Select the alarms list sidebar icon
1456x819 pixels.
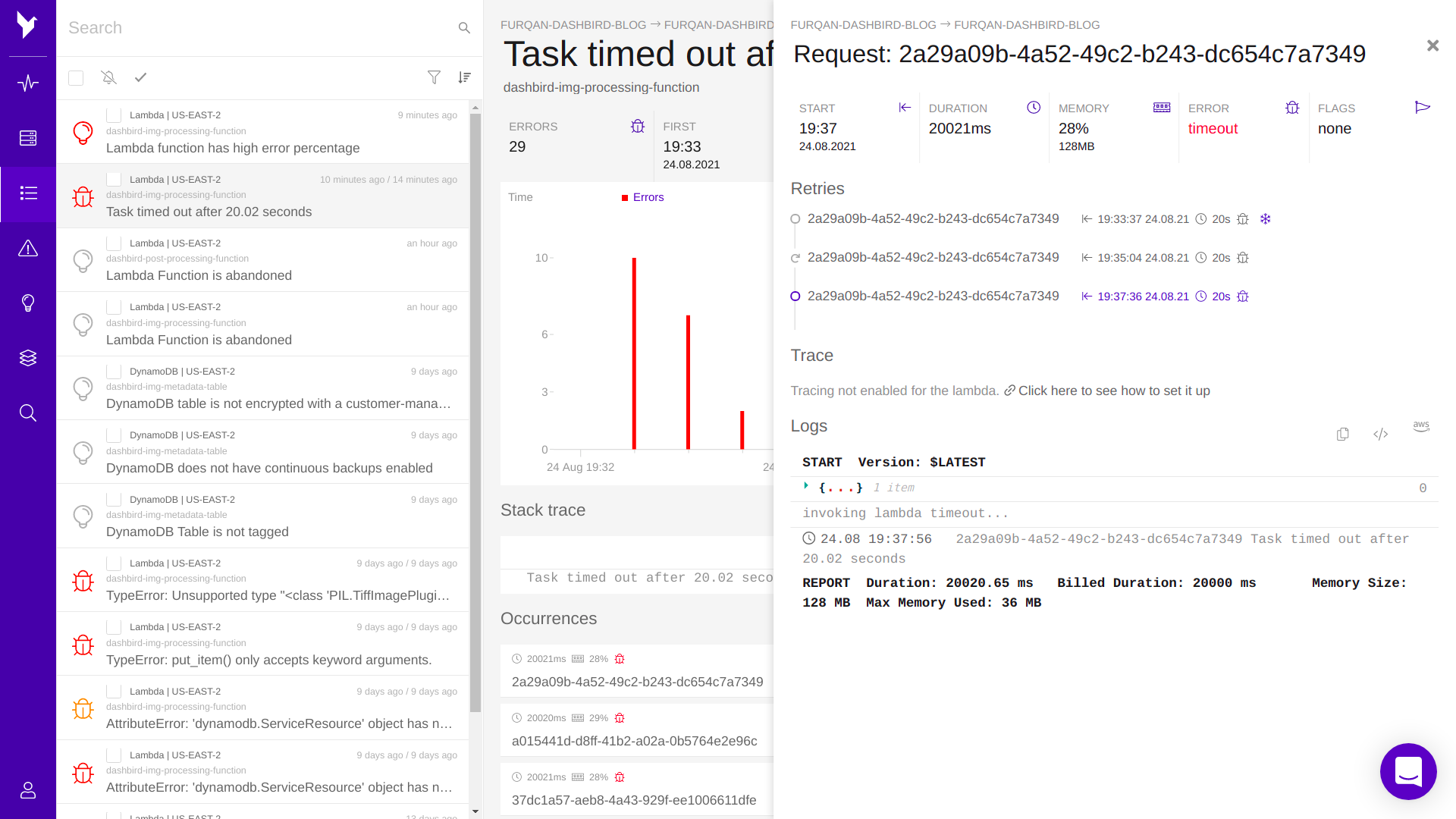pyautogui.click(x=28, y=193)
